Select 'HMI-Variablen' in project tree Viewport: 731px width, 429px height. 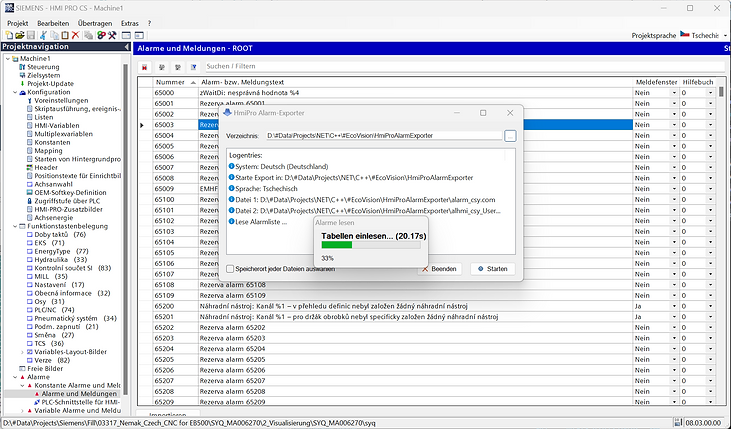[57, 126]
